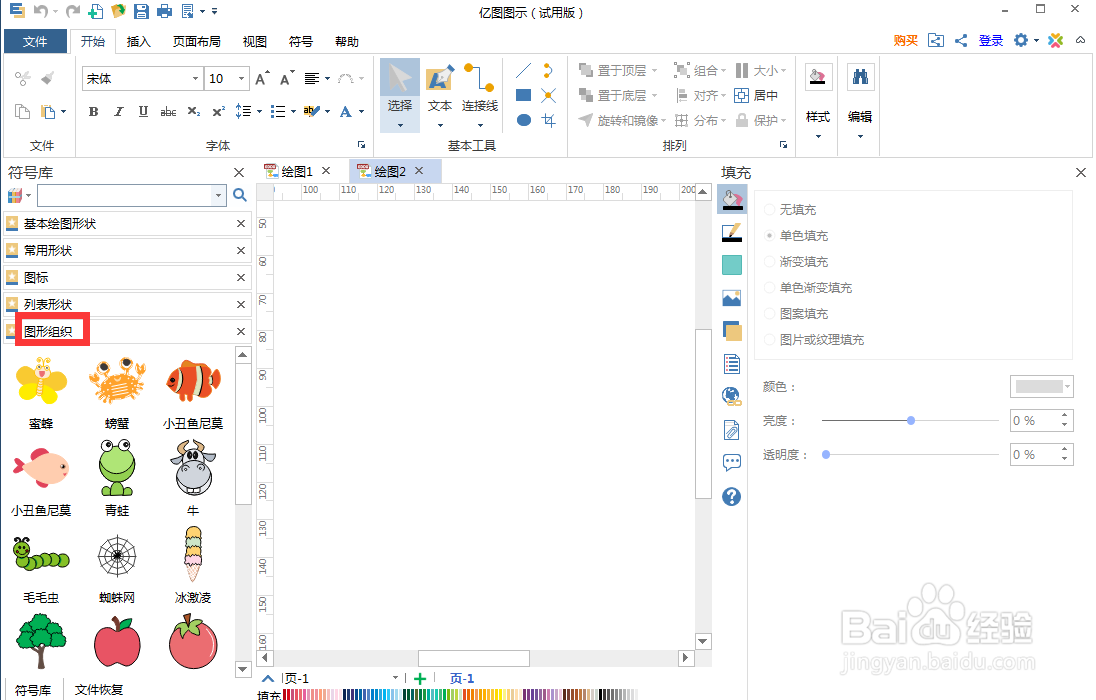The width and height of the screenshot is (1096, 700).
Task: Open the comment bubble icon in sidebar
Action: click(731, 462)
